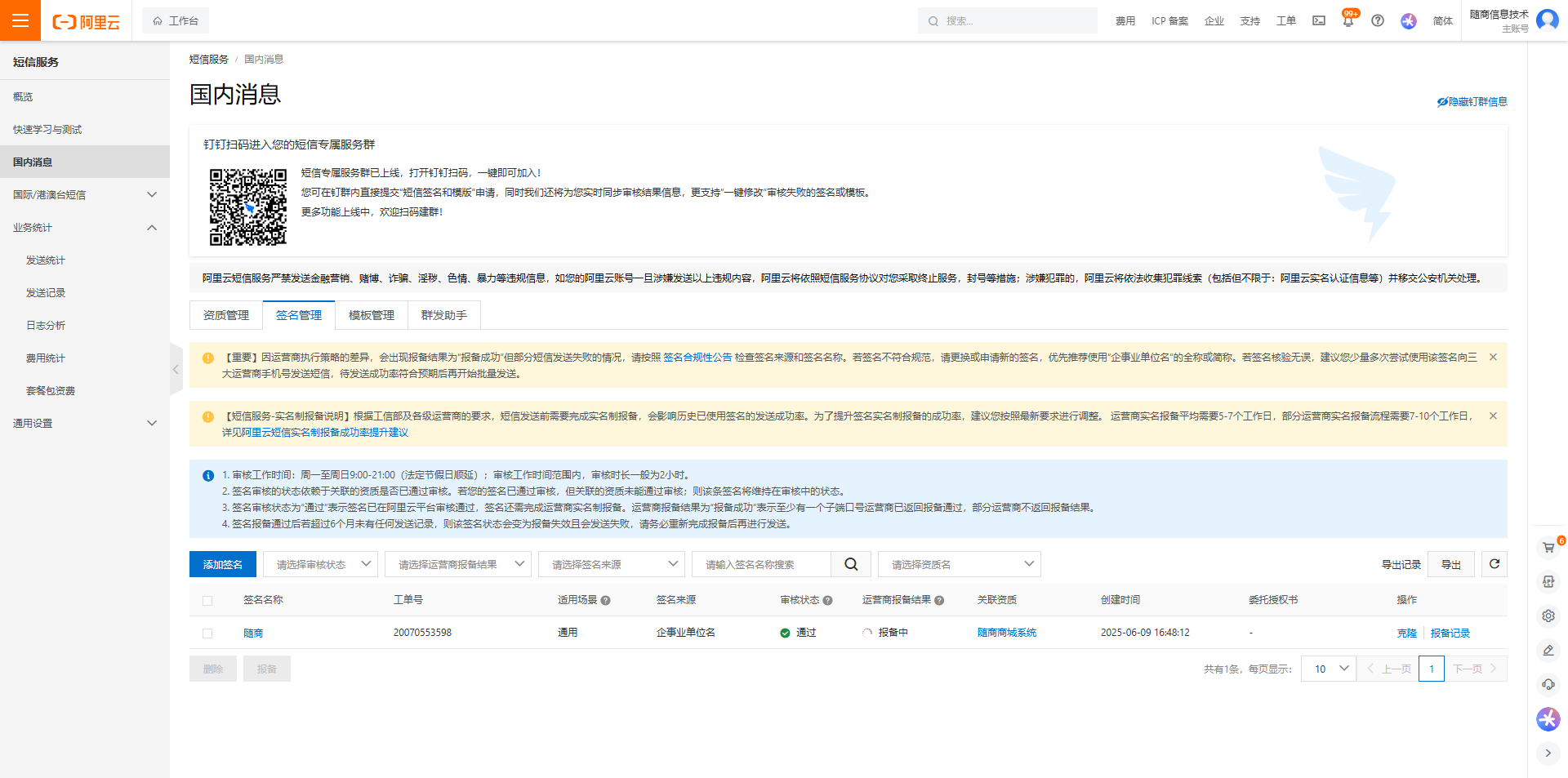
Task: Click the Alibaba Cloud logo
Action: (87, 21)
